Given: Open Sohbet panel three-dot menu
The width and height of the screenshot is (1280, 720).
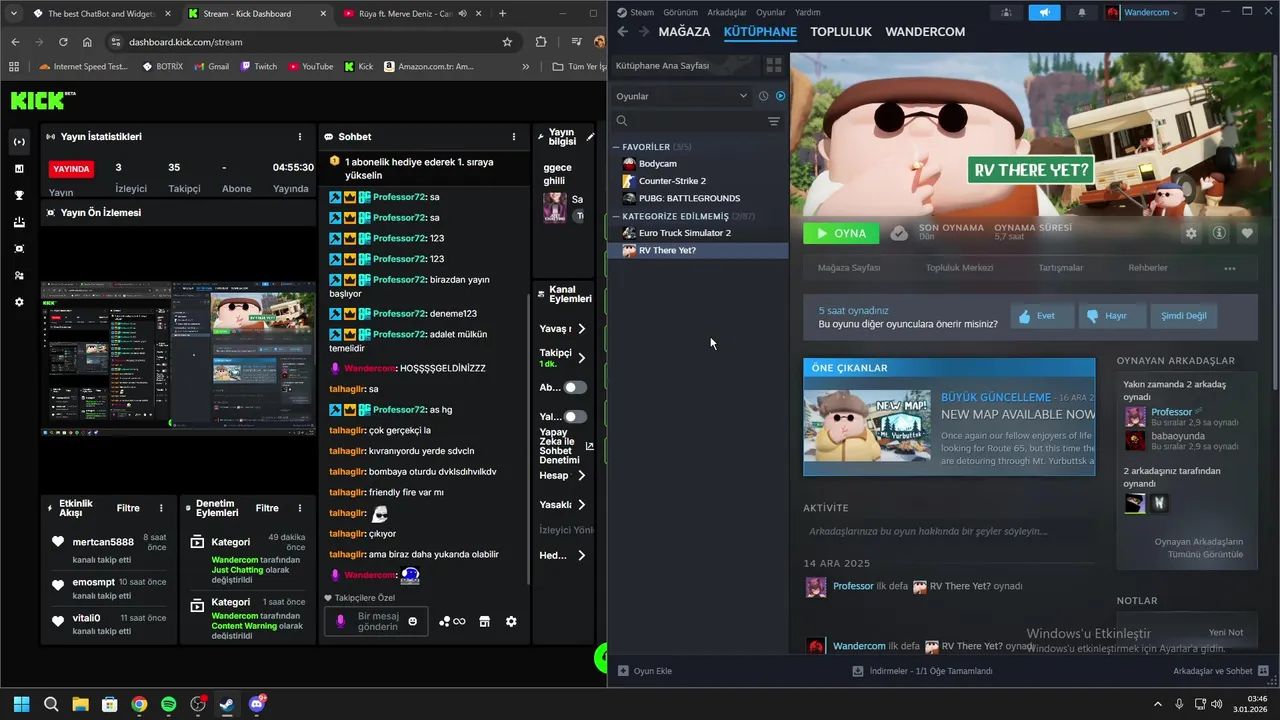Looking at the screenshot, I should pyautogui.click(x=514, y=137).
